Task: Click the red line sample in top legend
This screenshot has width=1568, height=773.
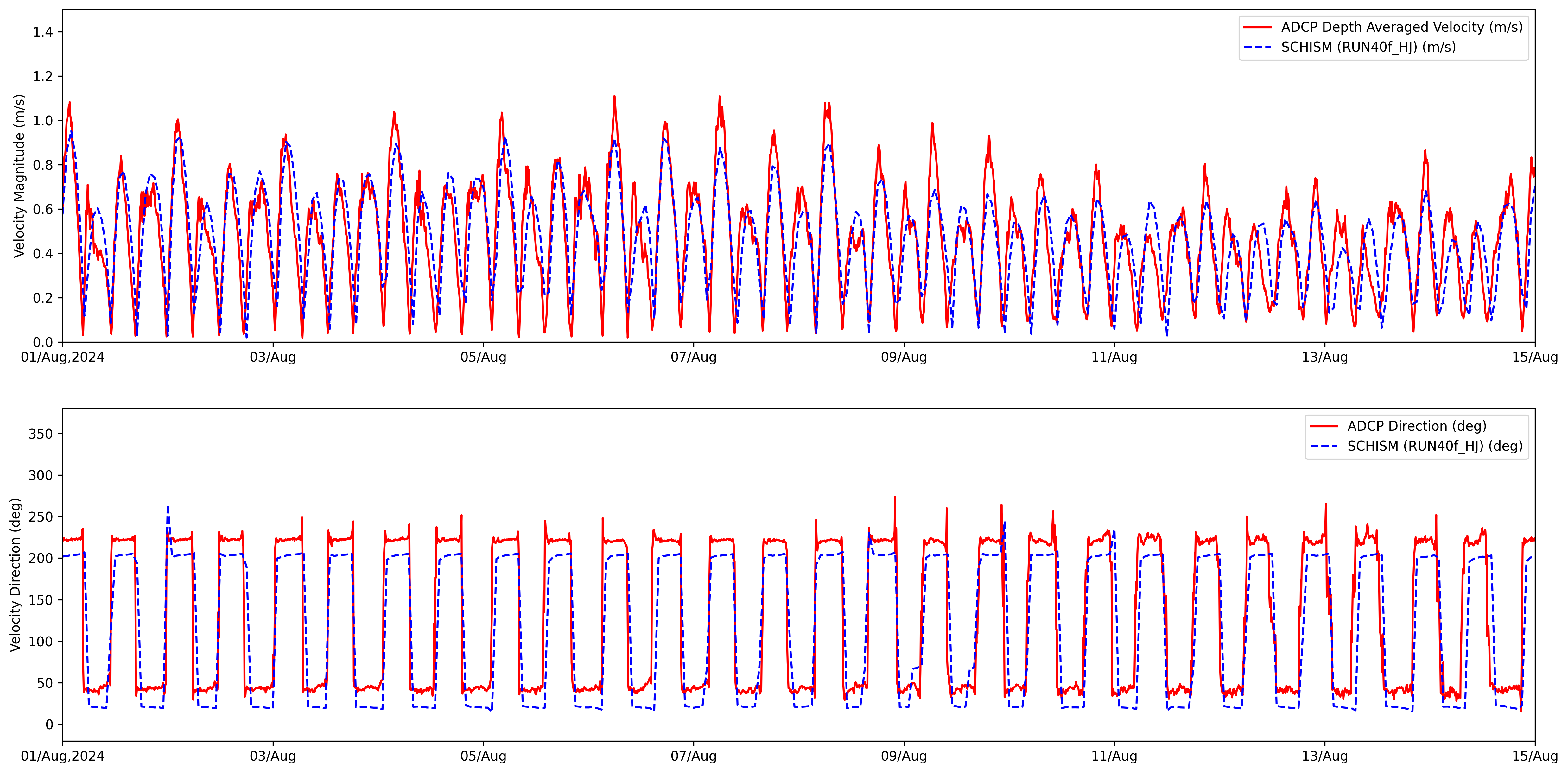Action: tap(1258, 27)
